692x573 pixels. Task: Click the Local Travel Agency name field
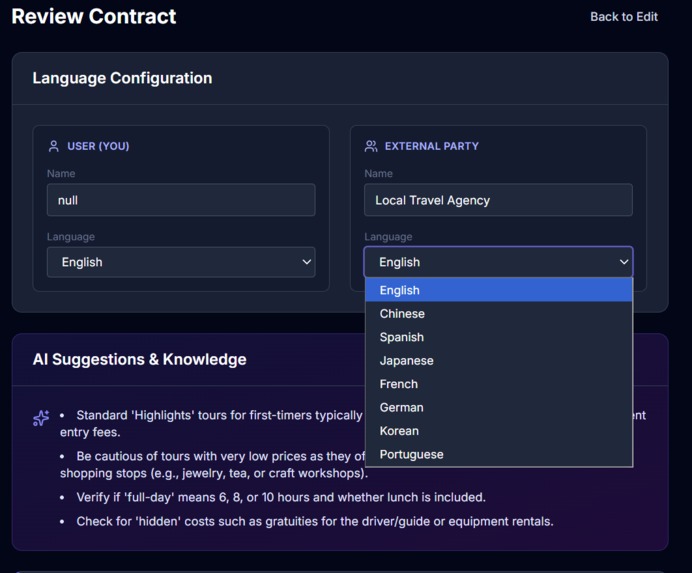click(x=498, y=200)
